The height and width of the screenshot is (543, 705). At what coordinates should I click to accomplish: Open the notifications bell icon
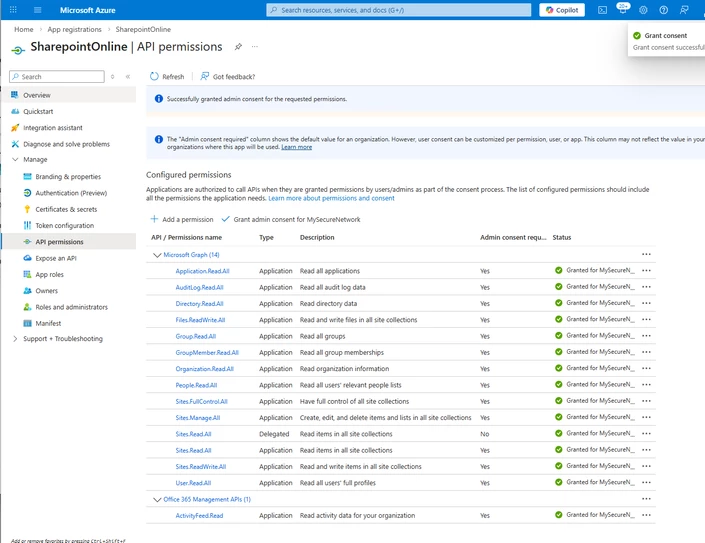coord(623,9)
